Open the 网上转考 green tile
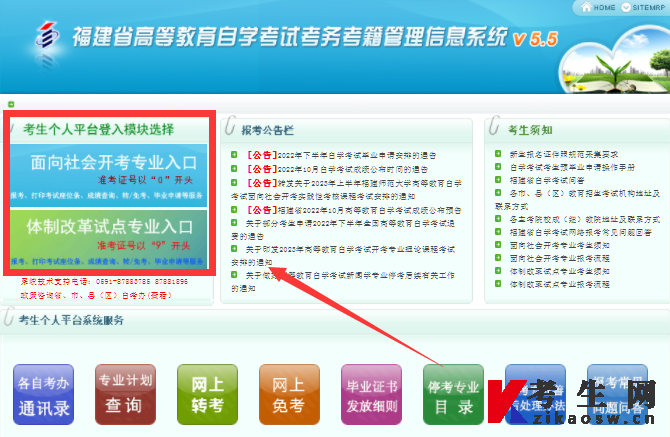The image size is (670, 437). tap(206, 394)
